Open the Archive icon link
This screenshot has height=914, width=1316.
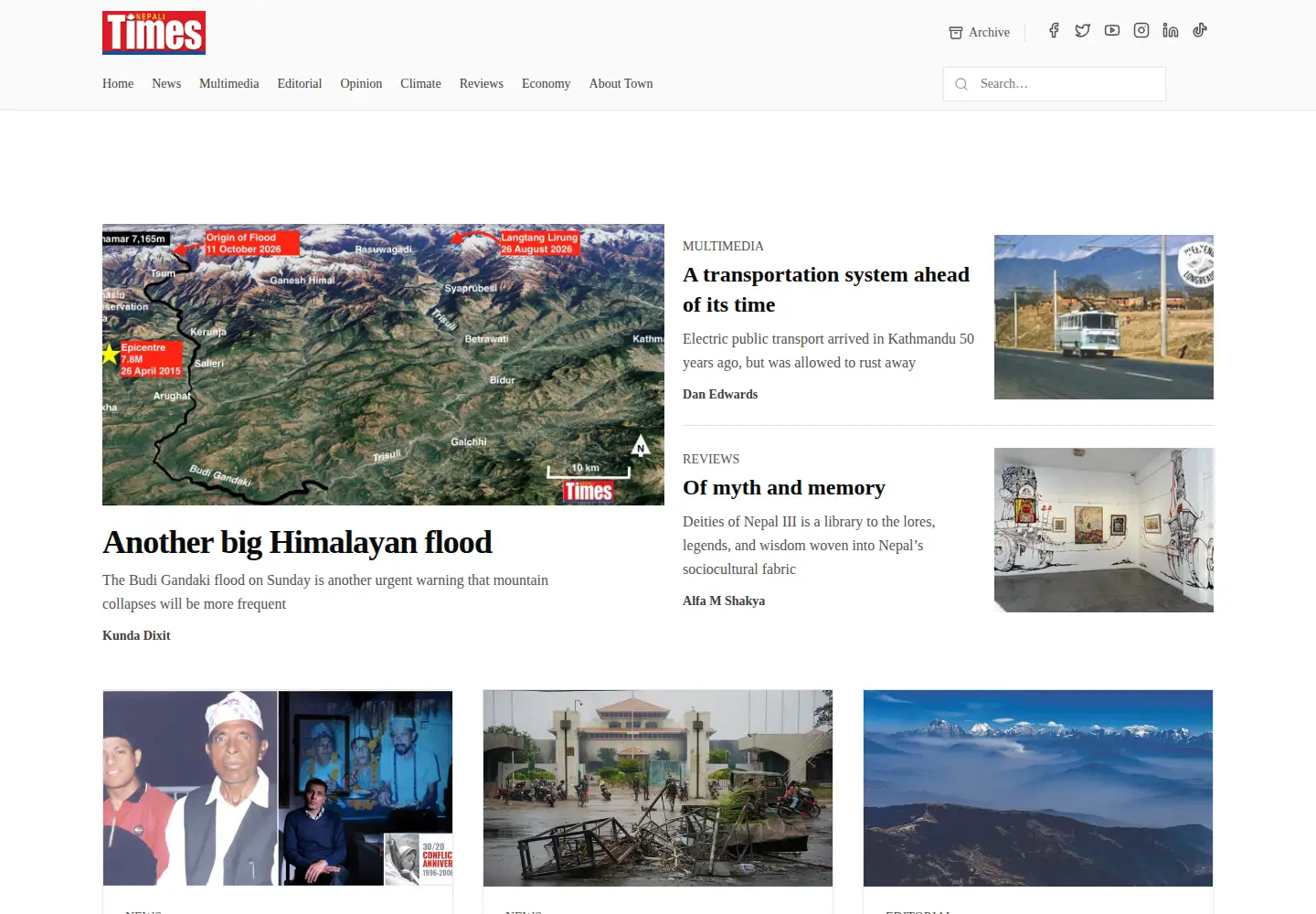point(979,32)
